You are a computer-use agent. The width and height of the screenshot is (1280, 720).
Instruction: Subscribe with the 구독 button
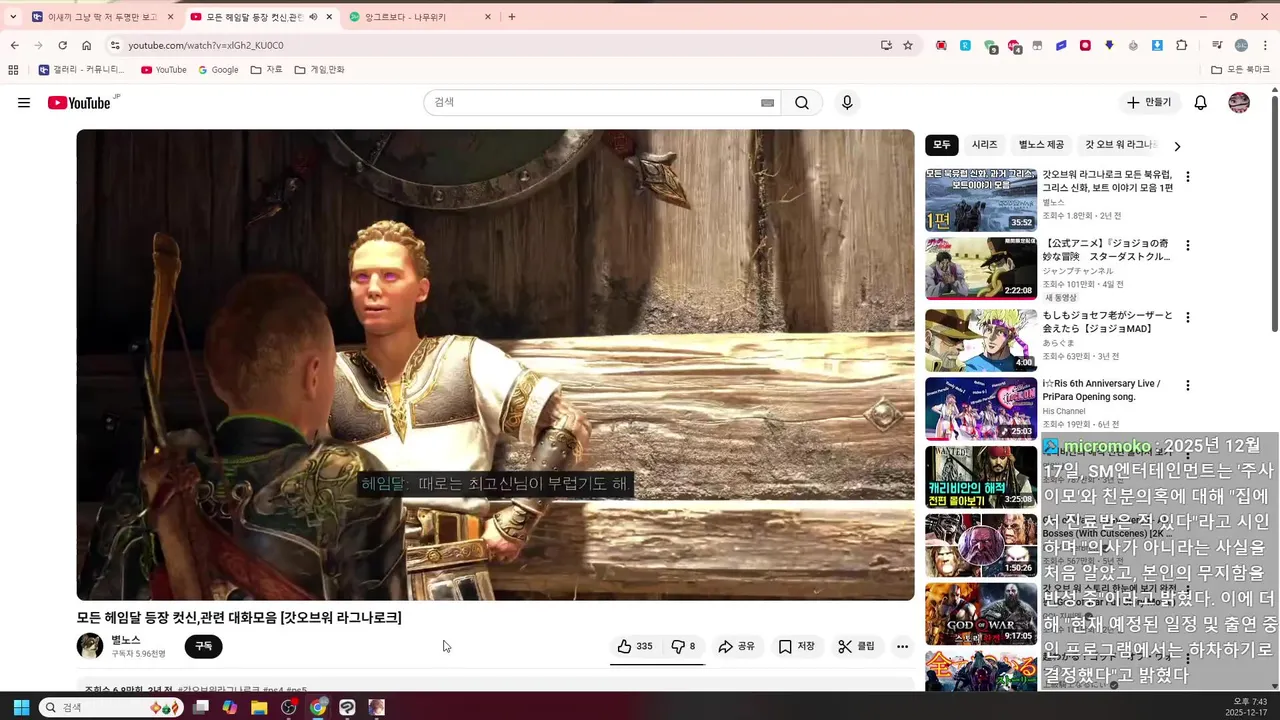coord(204,646)
